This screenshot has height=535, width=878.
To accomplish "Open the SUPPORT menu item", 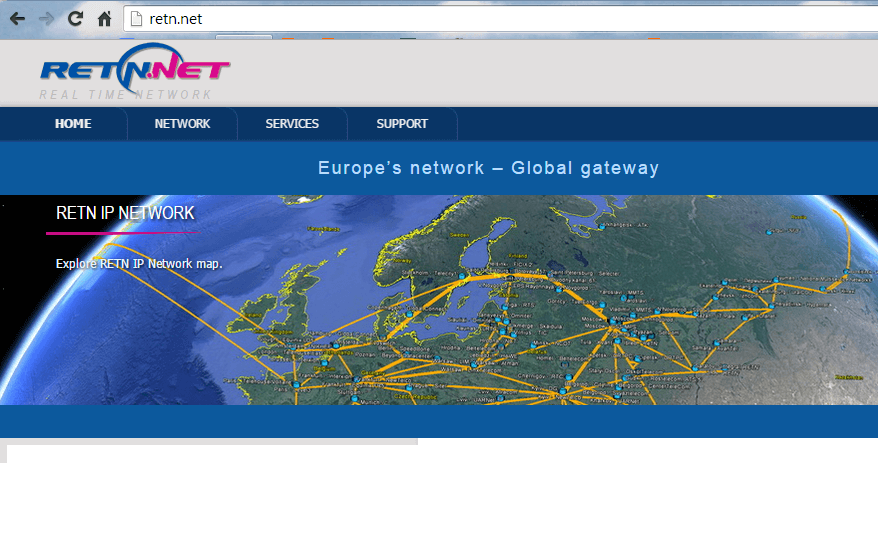I will point(402,124).
